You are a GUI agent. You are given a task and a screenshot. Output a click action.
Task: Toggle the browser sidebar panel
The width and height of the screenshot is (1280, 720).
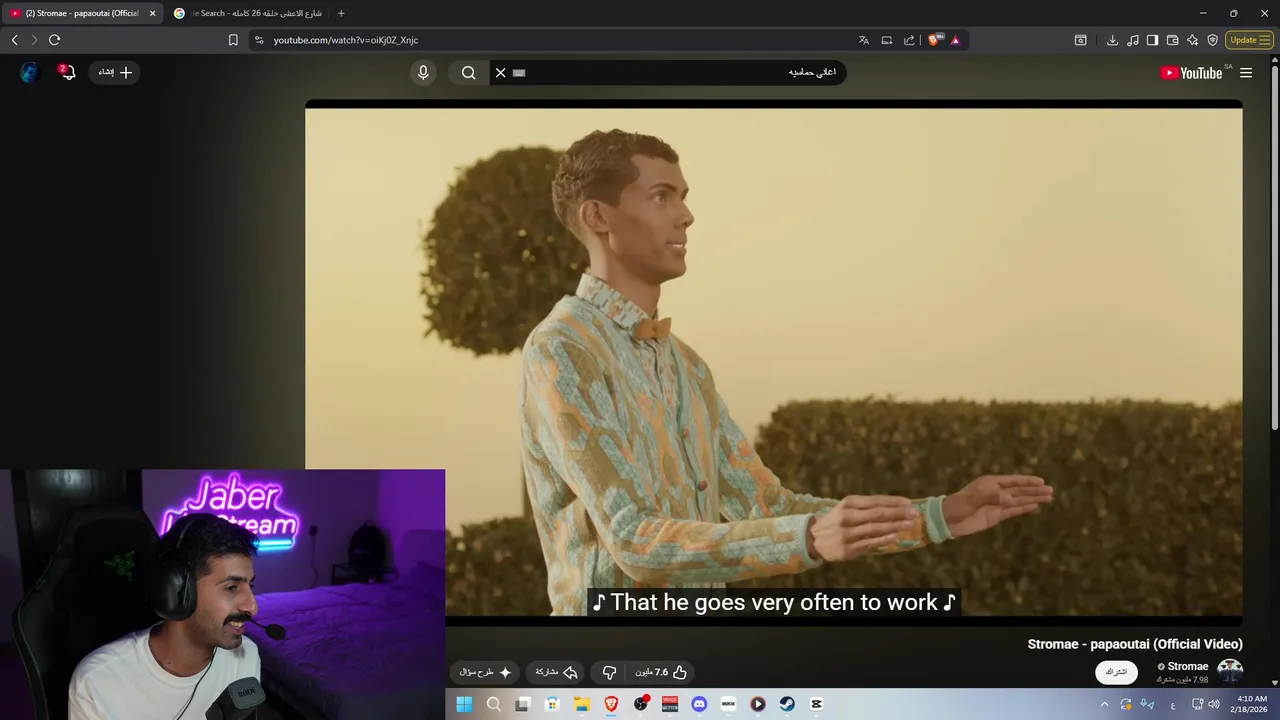coord(1152,40)
